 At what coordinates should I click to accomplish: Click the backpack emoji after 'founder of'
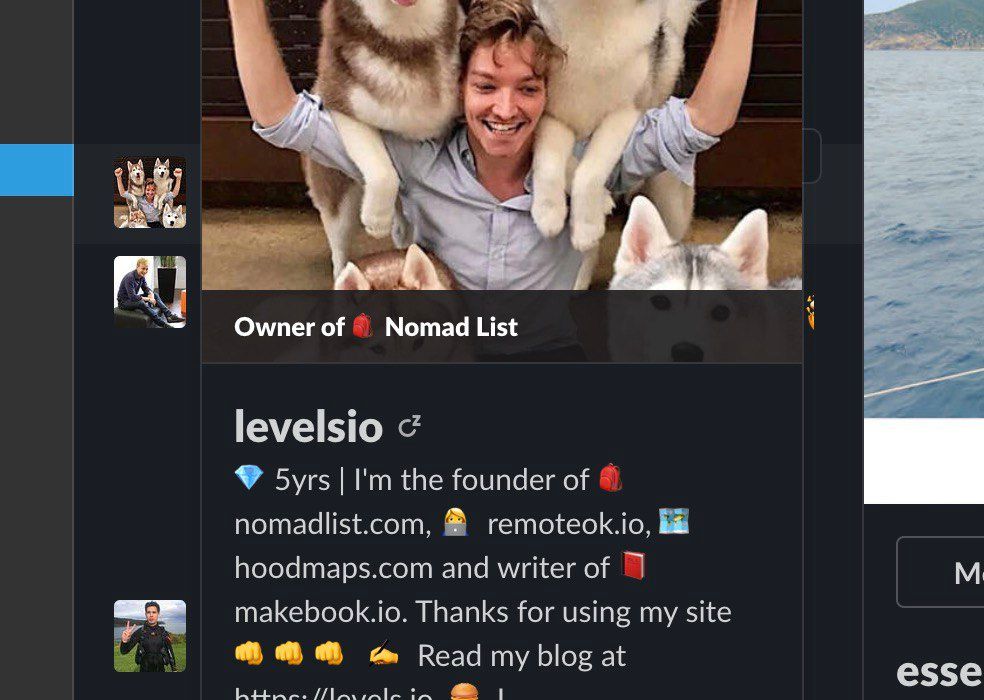tap(610, 478)
